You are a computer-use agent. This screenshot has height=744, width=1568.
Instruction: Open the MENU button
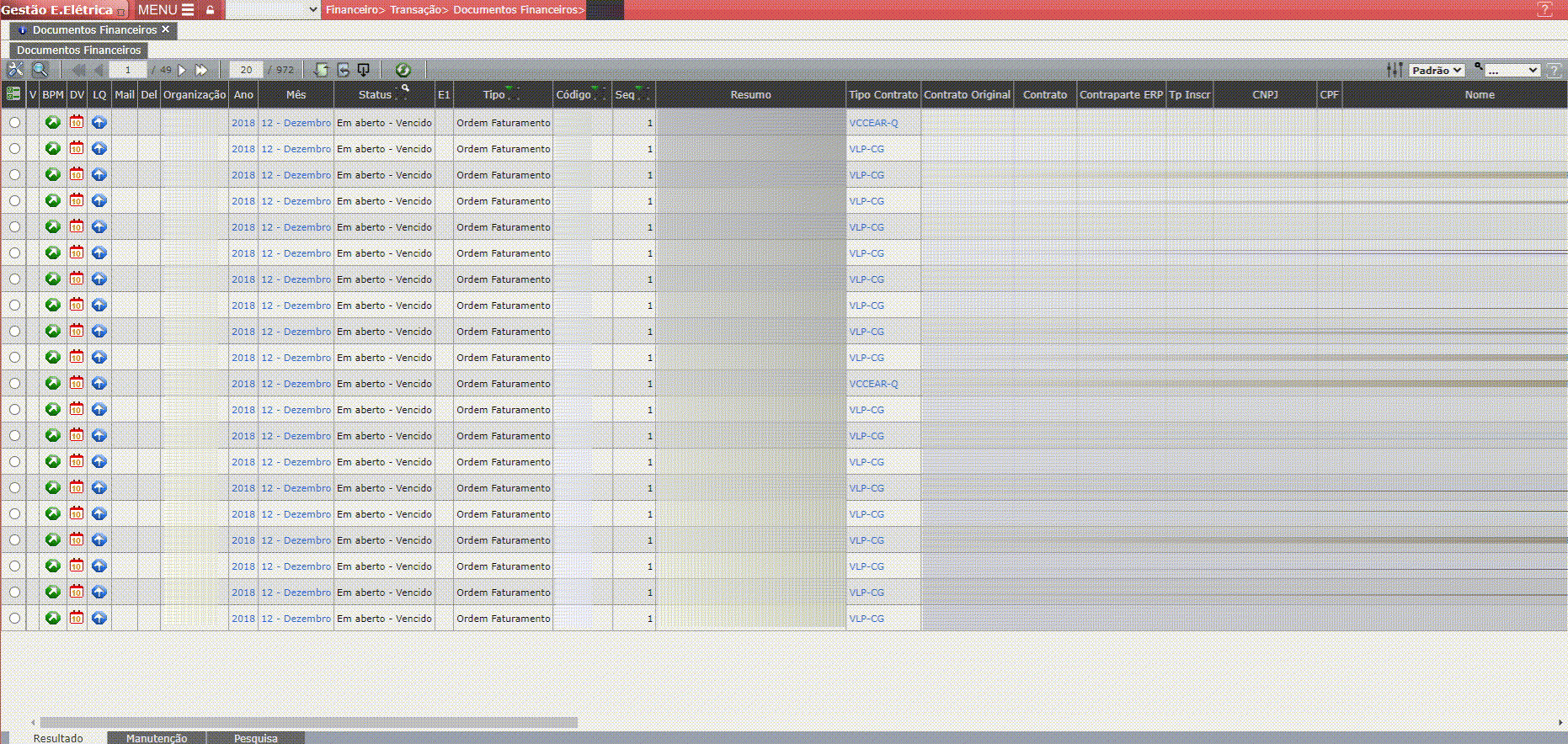tap(165, 10)
